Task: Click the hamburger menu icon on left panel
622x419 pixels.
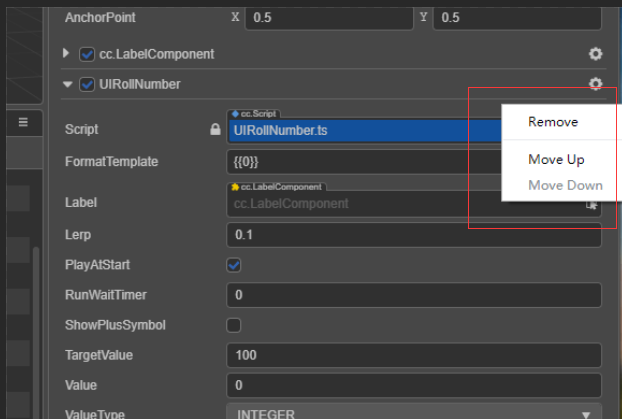Action: [x=22, y=121]
